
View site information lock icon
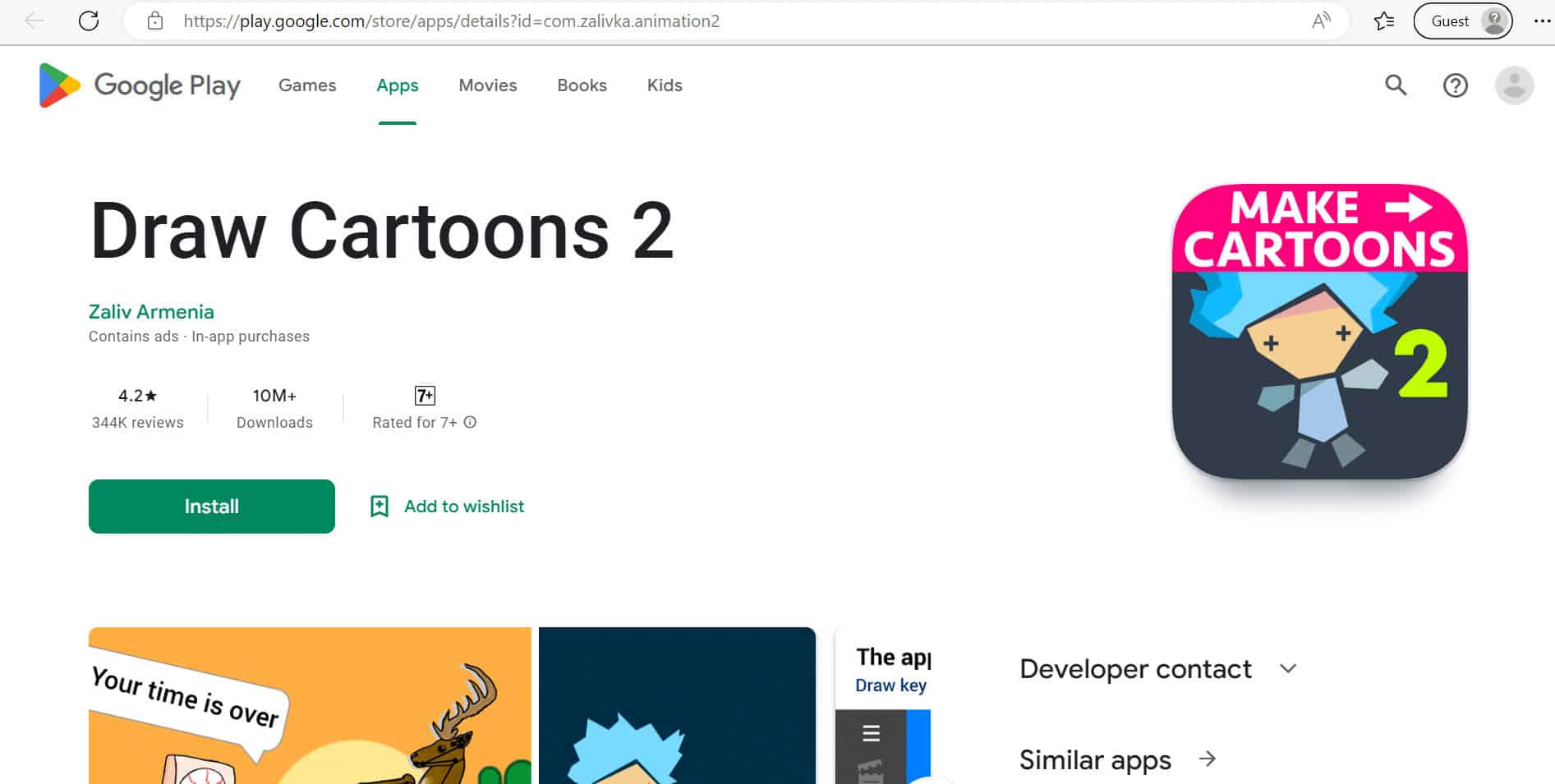pos(155,21)
